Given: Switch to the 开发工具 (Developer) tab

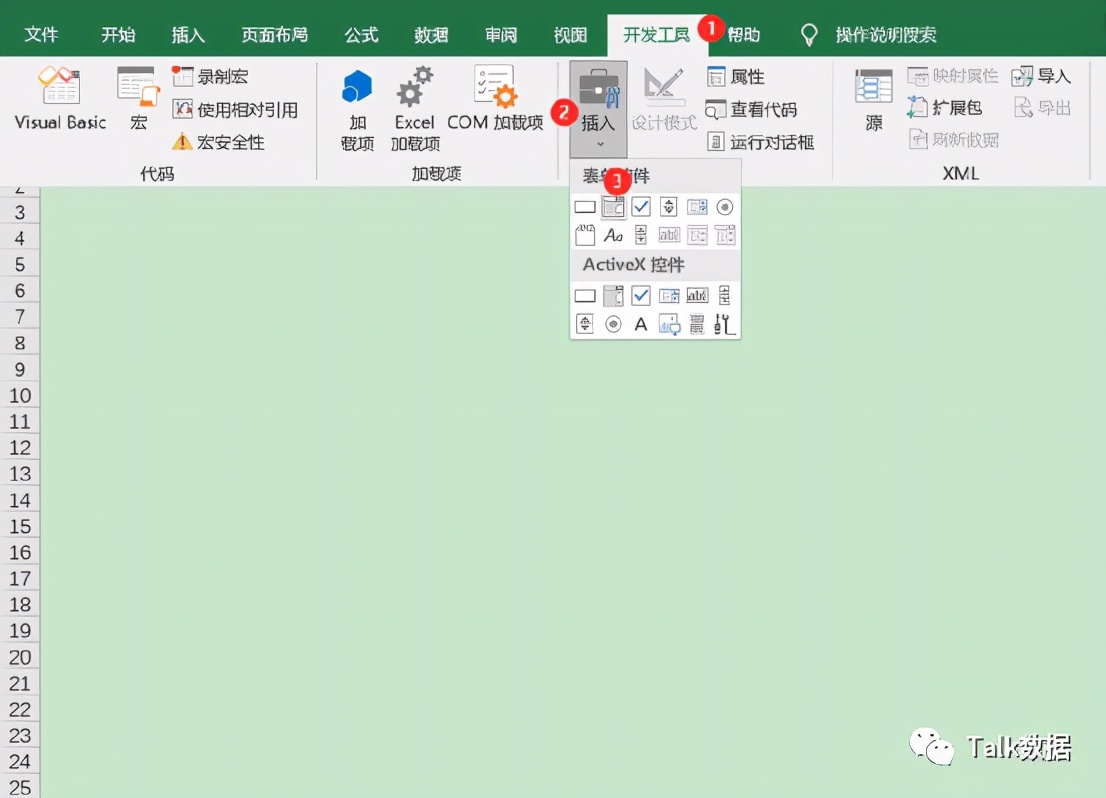Looking at the screenshot, I should coord(656,34).
